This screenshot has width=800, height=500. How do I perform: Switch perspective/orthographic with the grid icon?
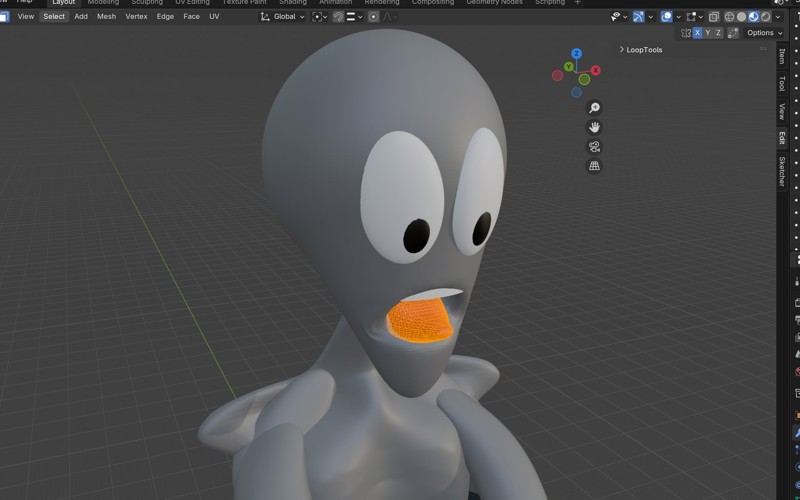tap(594, 166)
